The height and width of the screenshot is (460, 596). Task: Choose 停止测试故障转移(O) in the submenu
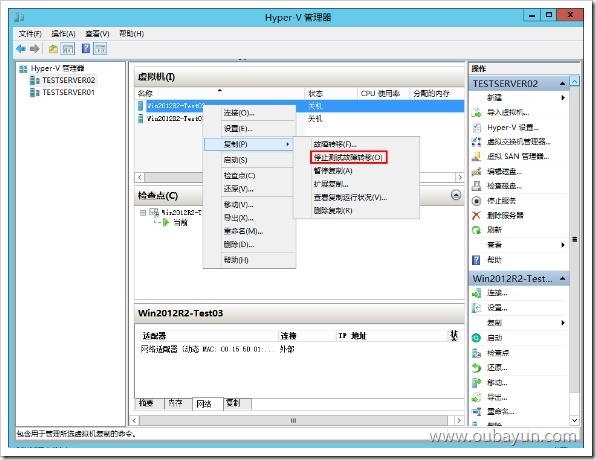click(x=349, y=157)
